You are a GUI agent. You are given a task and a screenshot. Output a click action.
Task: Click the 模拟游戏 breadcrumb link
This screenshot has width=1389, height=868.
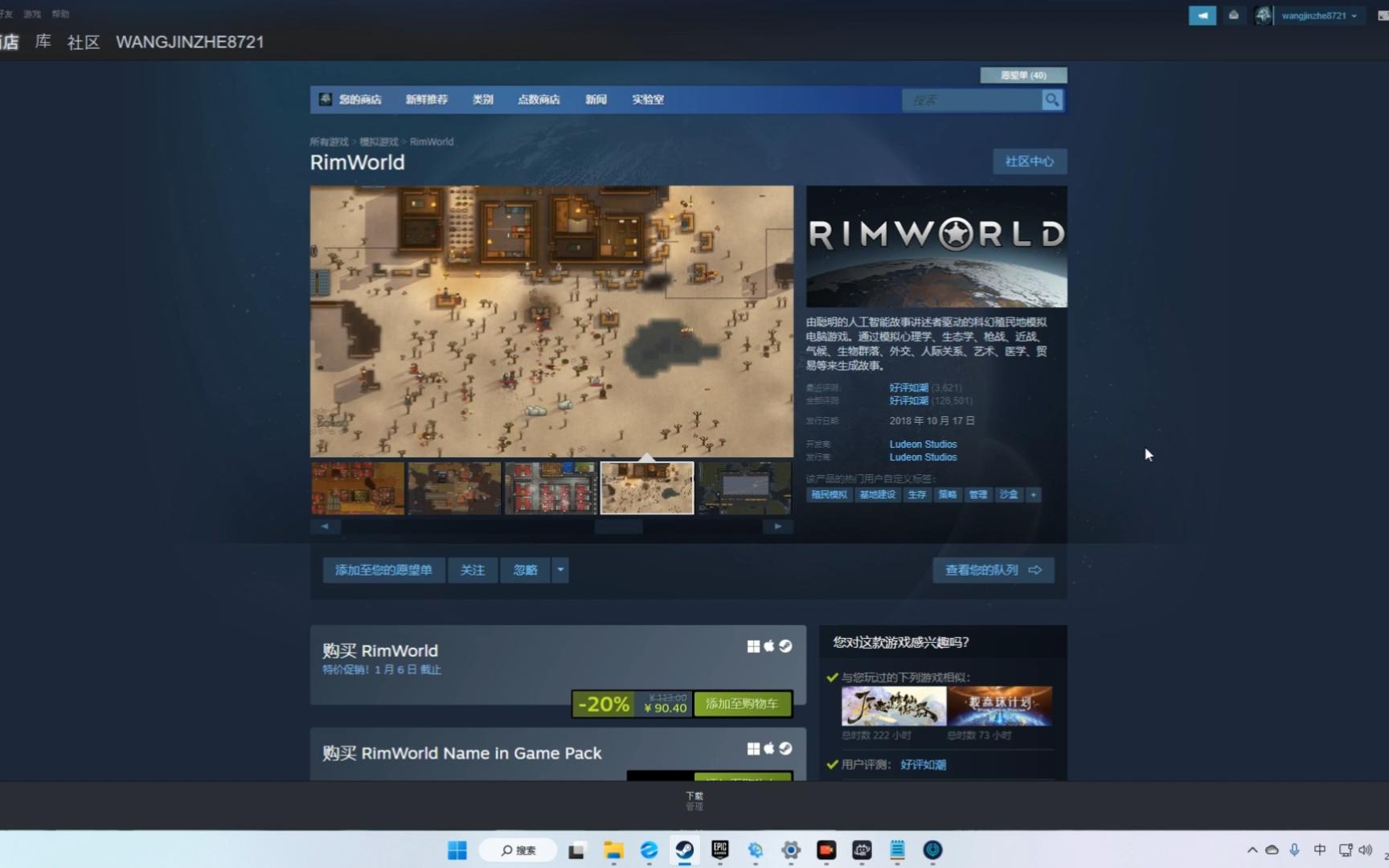[379, 141]
